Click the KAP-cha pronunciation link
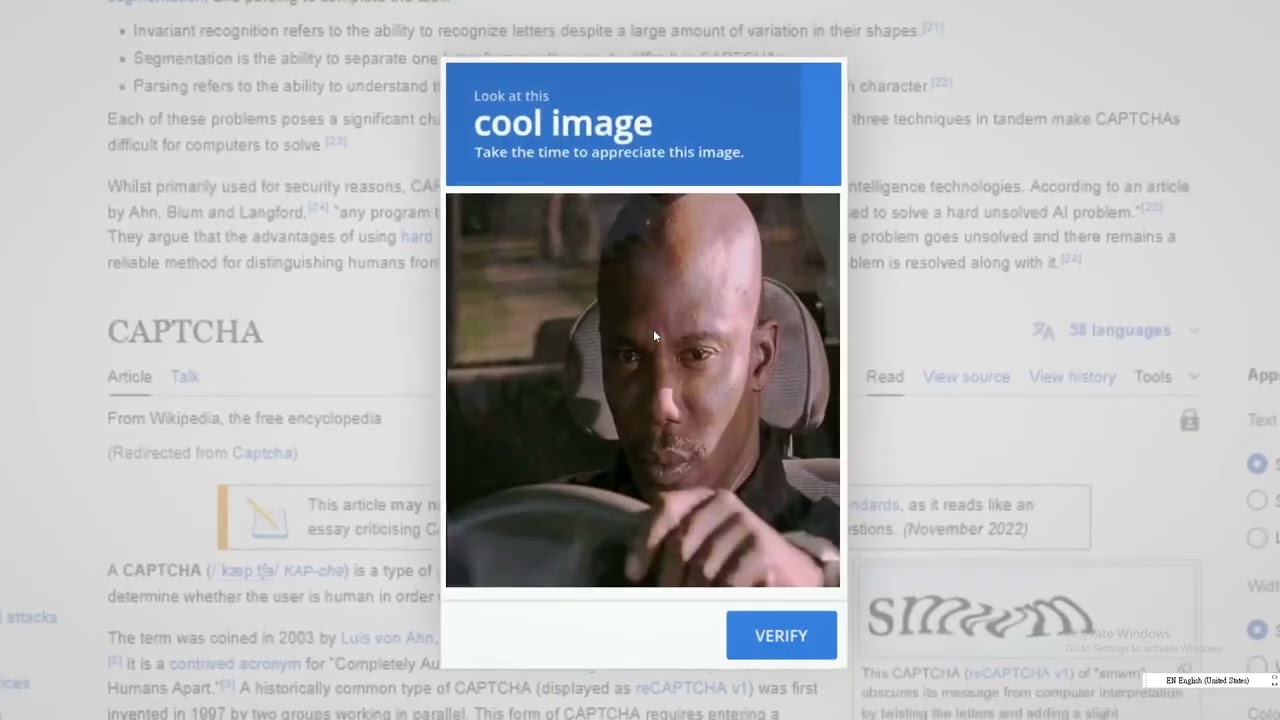Image resolution: width=1280 pixels, height=720 pixels. coord(314,570)
